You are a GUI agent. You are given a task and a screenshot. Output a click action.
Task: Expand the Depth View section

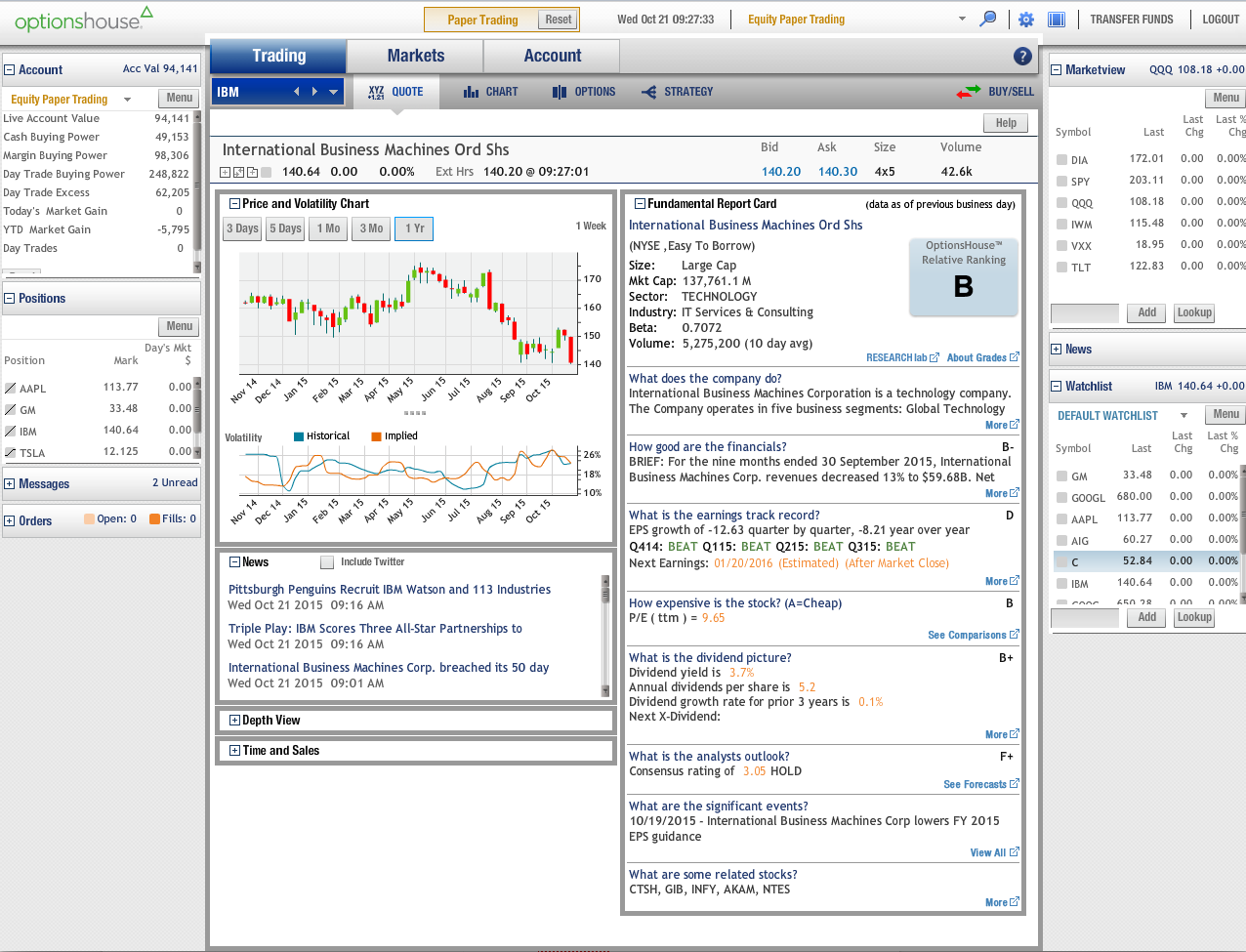point(234,721)
